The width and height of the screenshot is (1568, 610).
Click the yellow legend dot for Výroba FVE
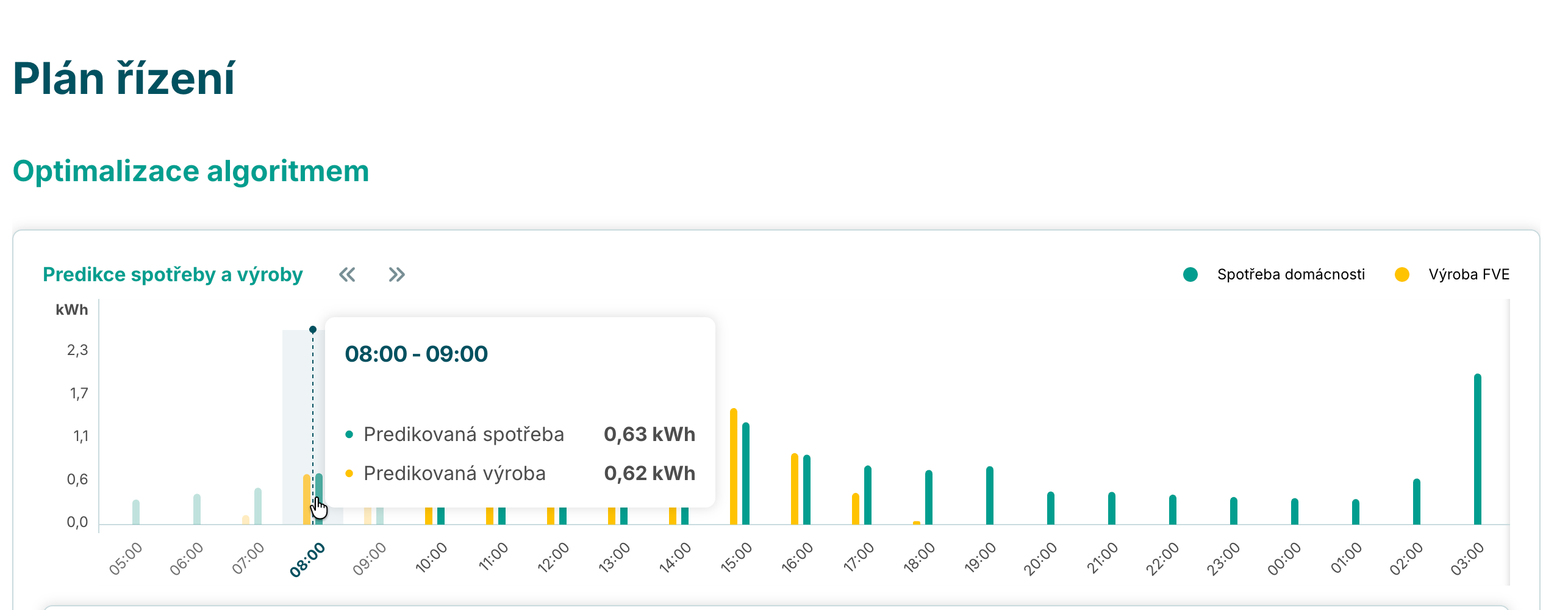1402,274
